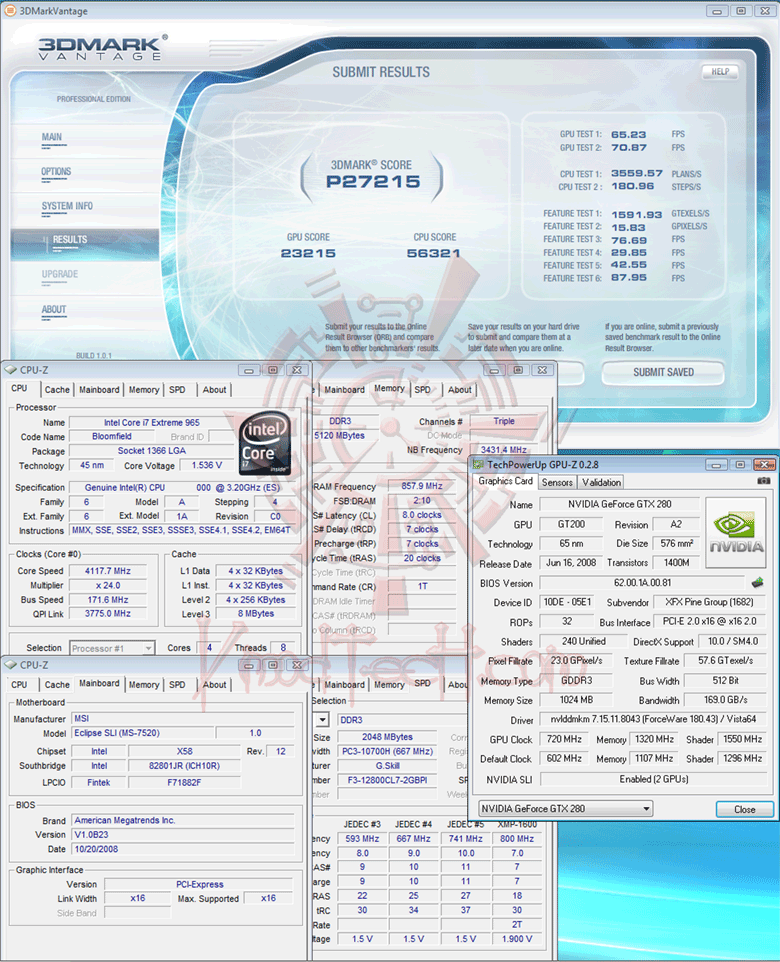
Task: Minimize the GPU-Z window
Action: tap(716, 464)
